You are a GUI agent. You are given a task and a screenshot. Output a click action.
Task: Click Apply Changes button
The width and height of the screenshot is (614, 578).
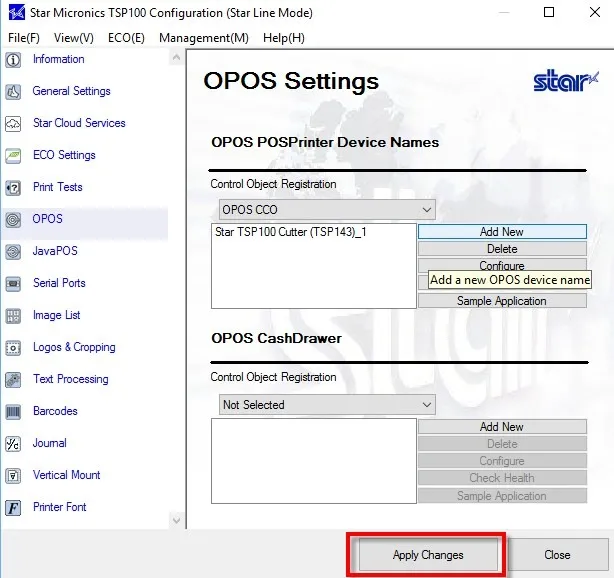(x=428, y=555)
